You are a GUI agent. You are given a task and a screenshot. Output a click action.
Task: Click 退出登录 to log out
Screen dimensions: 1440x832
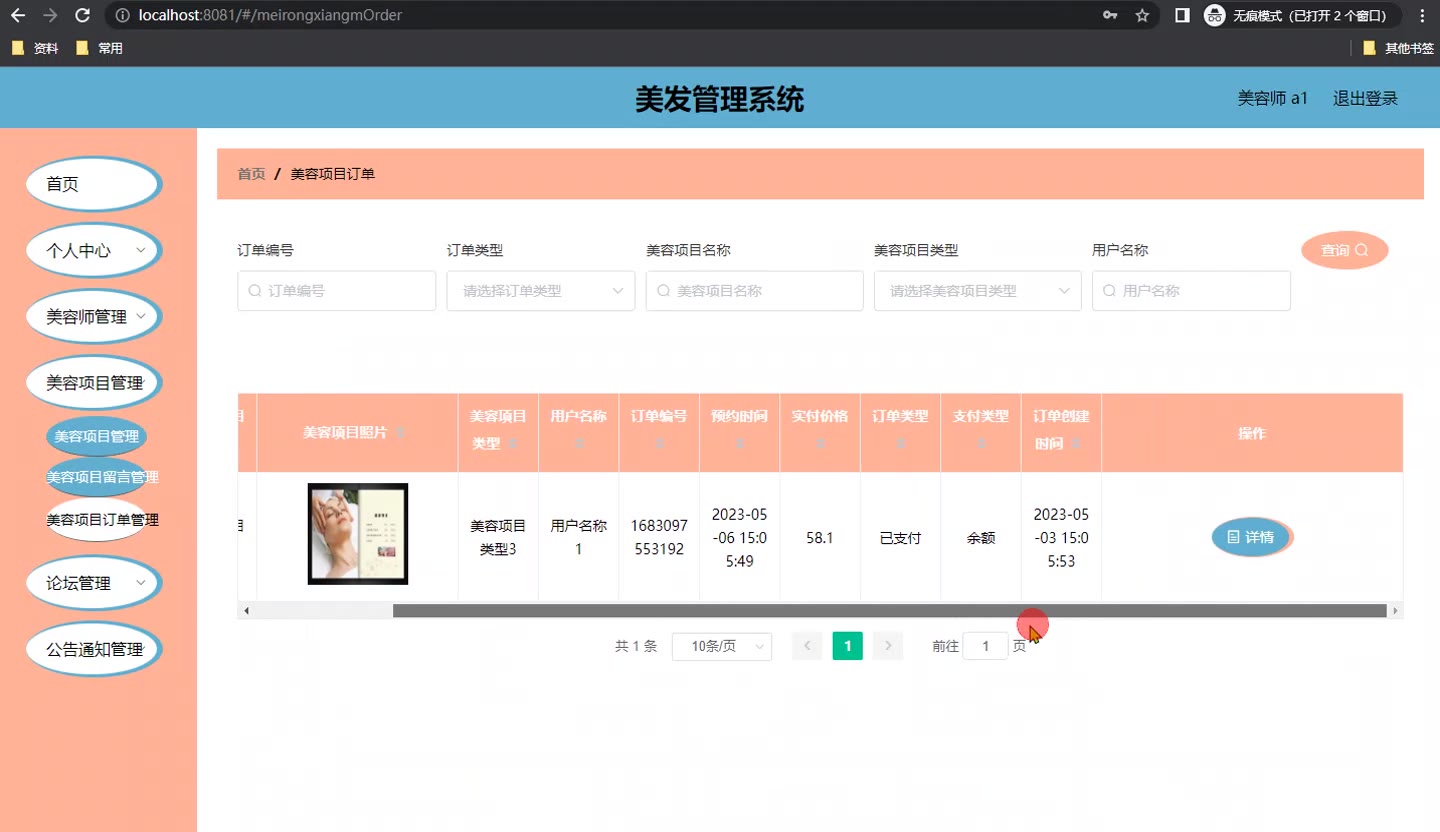(1365, 98)
